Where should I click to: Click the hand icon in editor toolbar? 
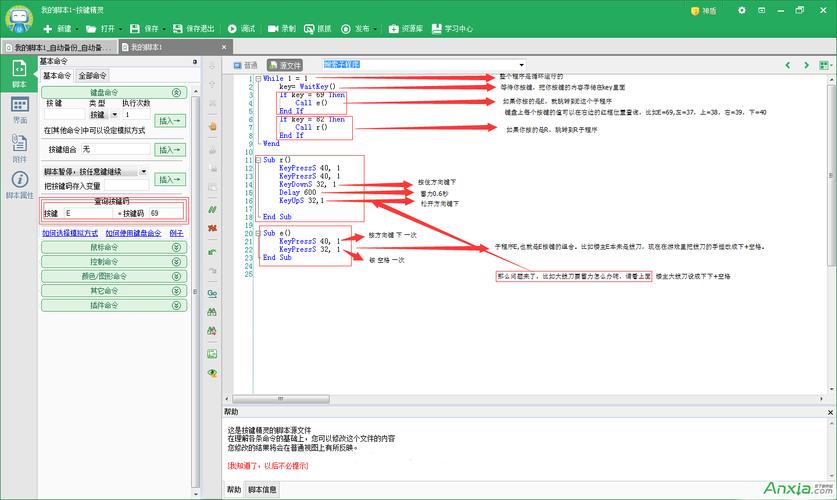[x=212, y=126]
